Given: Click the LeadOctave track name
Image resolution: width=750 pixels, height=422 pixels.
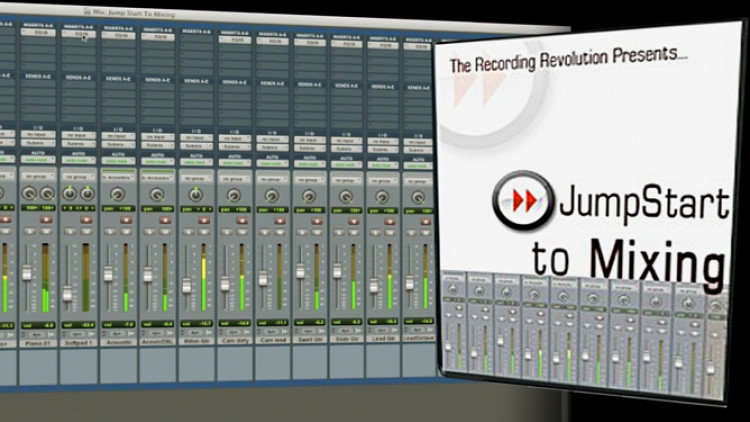Looking at the screenshot, I should pos(419,338).
